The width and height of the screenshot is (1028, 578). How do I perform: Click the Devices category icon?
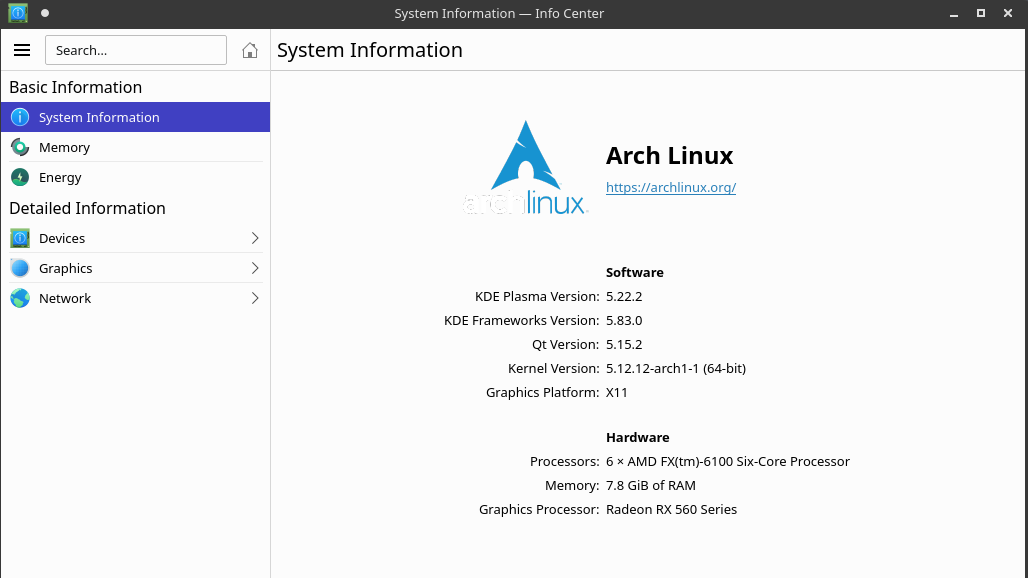[x=20, y=238]
